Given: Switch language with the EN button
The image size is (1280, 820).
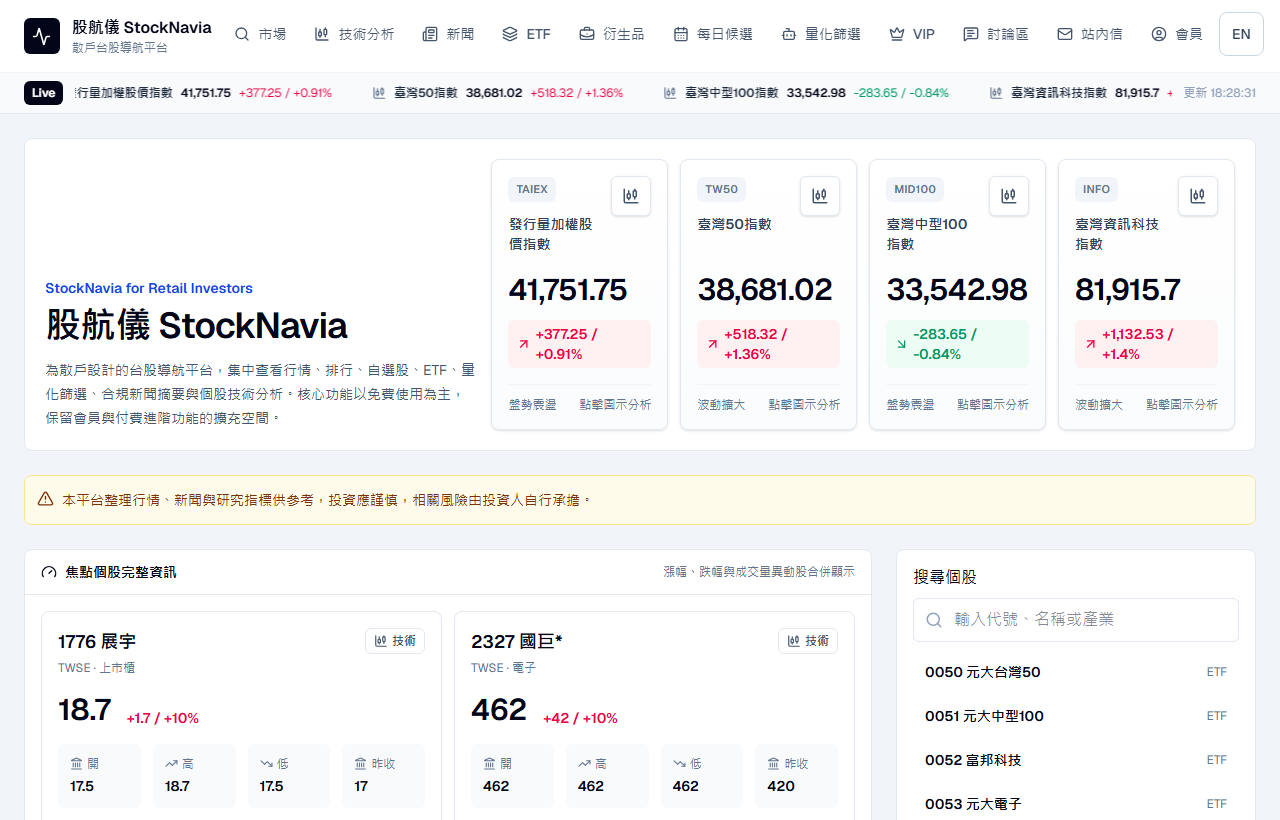Looking at the screenshot, I should click(1241, 34).
